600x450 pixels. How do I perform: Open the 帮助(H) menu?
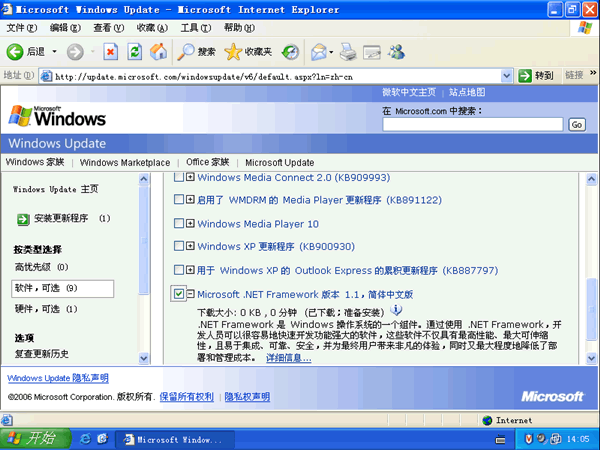[239, 28]
